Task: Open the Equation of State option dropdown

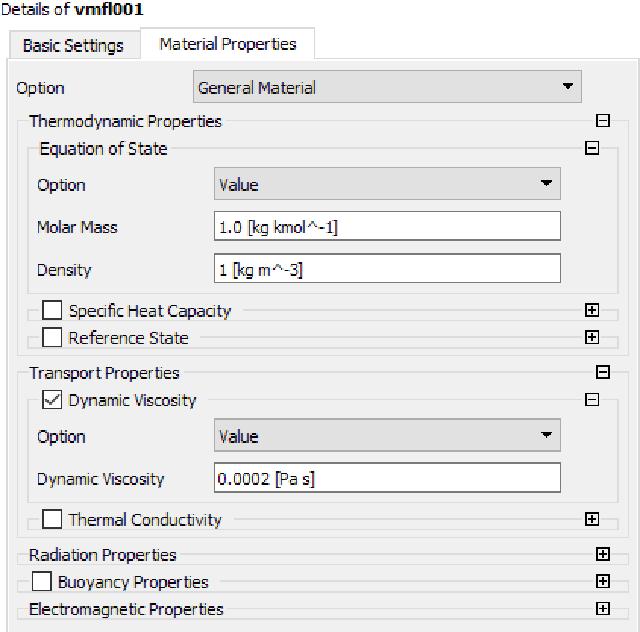Action: [x=387, y=184]
